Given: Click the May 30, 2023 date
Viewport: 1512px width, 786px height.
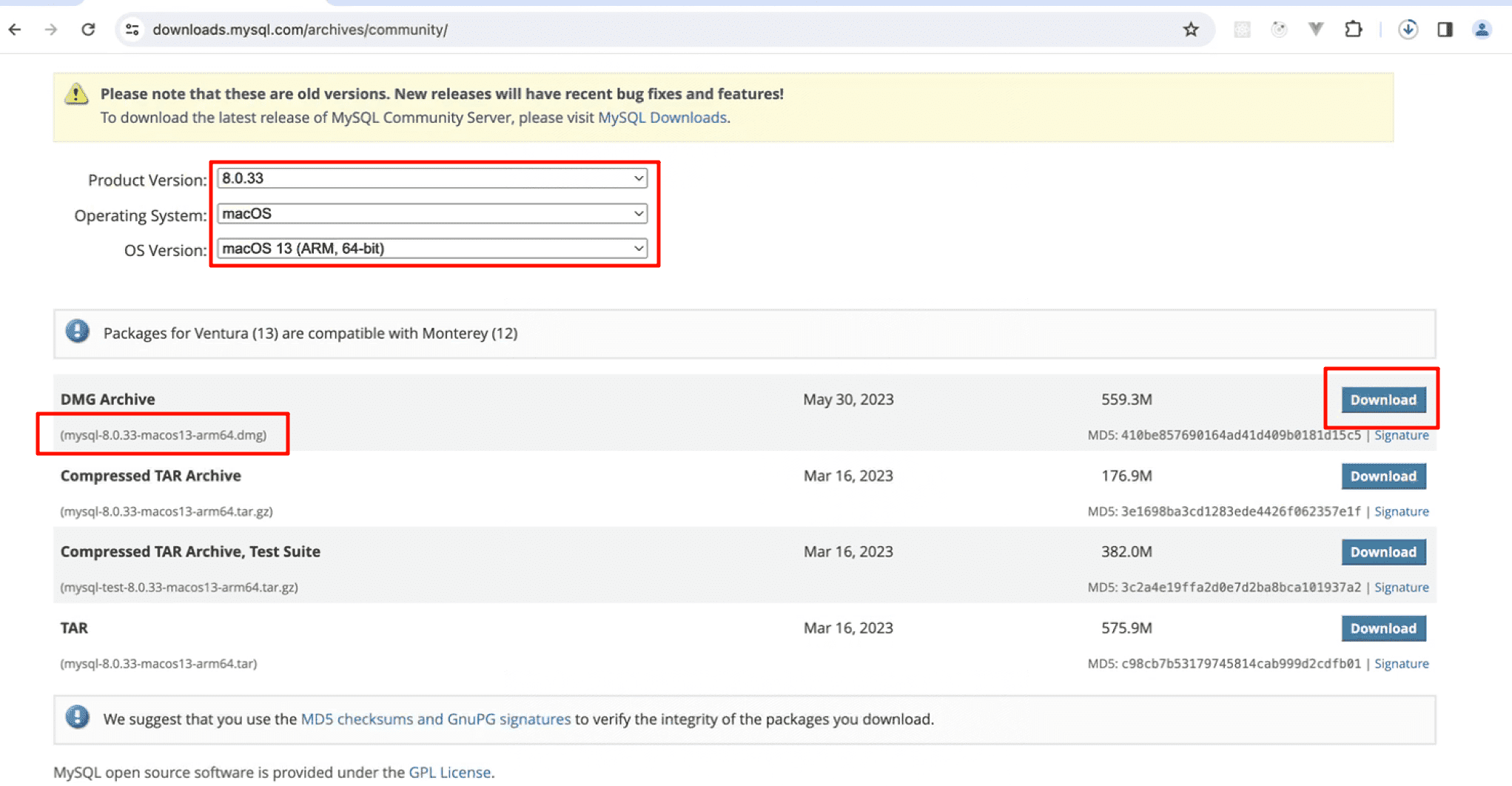Looking at the screenshot, I should coord(848,400).
